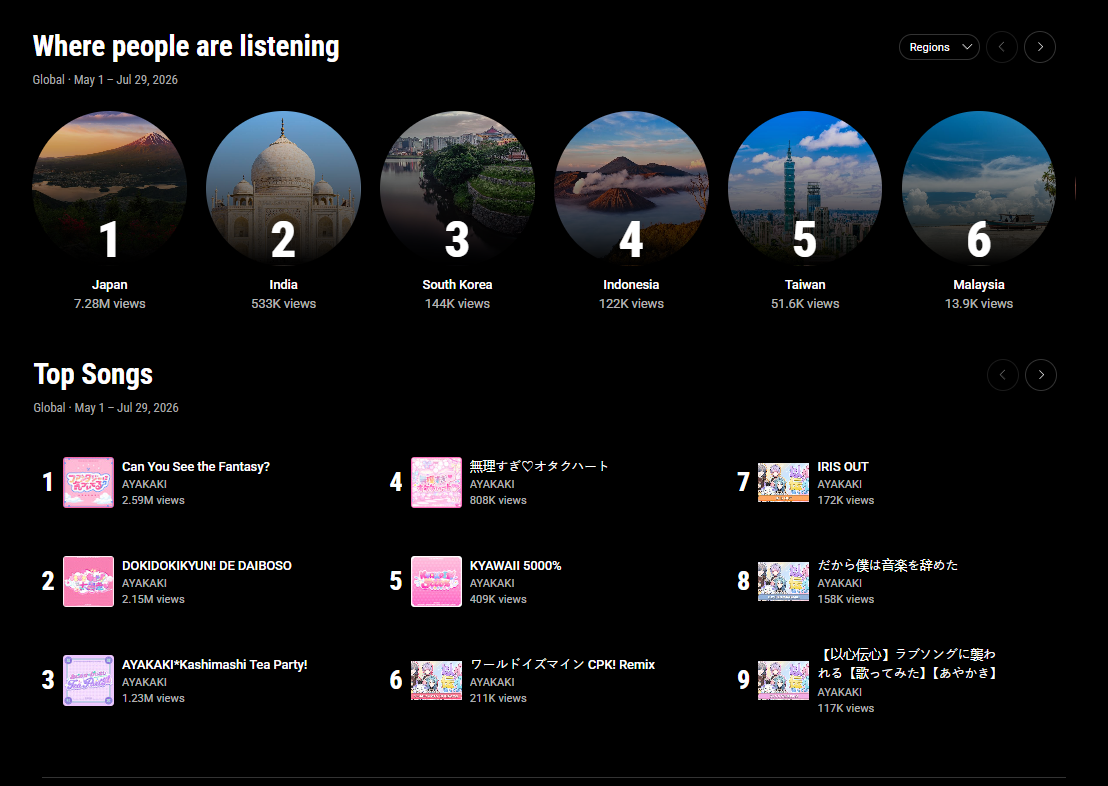Image resolution: width=1108 pixels, height=786 pixels.
Task: Click the 2.59M views text
Action: [x=153, y=500]
